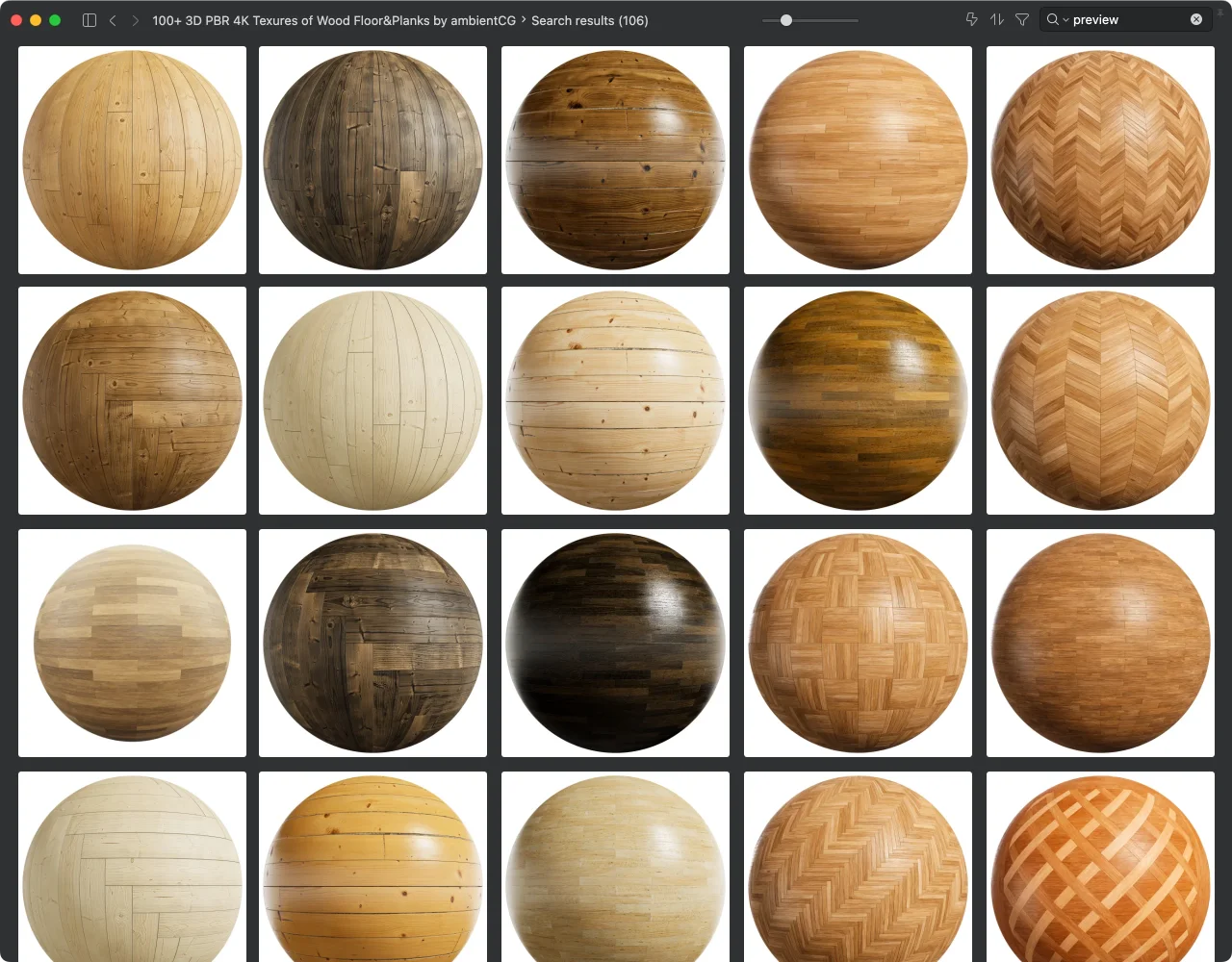Select the brown knotty horizontal planks sphere
This screenshot has height=962, width=1232.
(x=615, y=160)
